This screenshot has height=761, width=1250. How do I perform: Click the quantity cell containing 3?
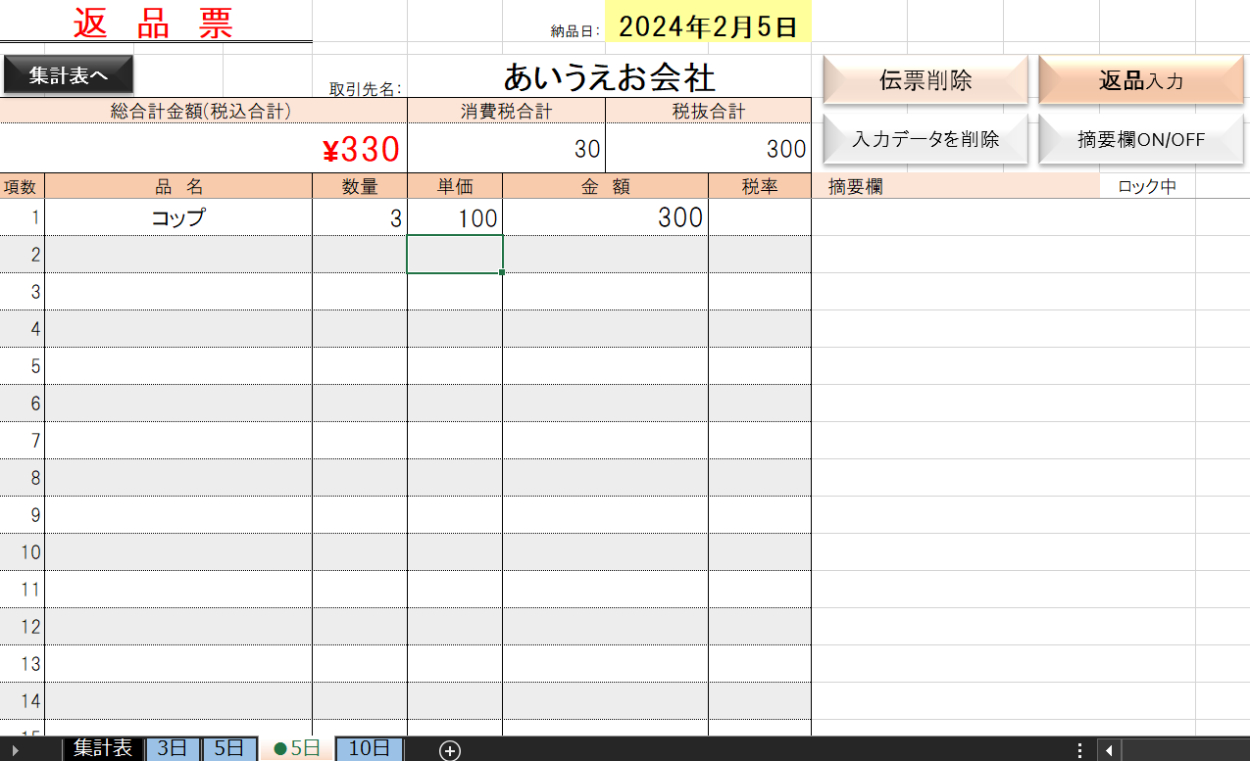tap(360, 218)
